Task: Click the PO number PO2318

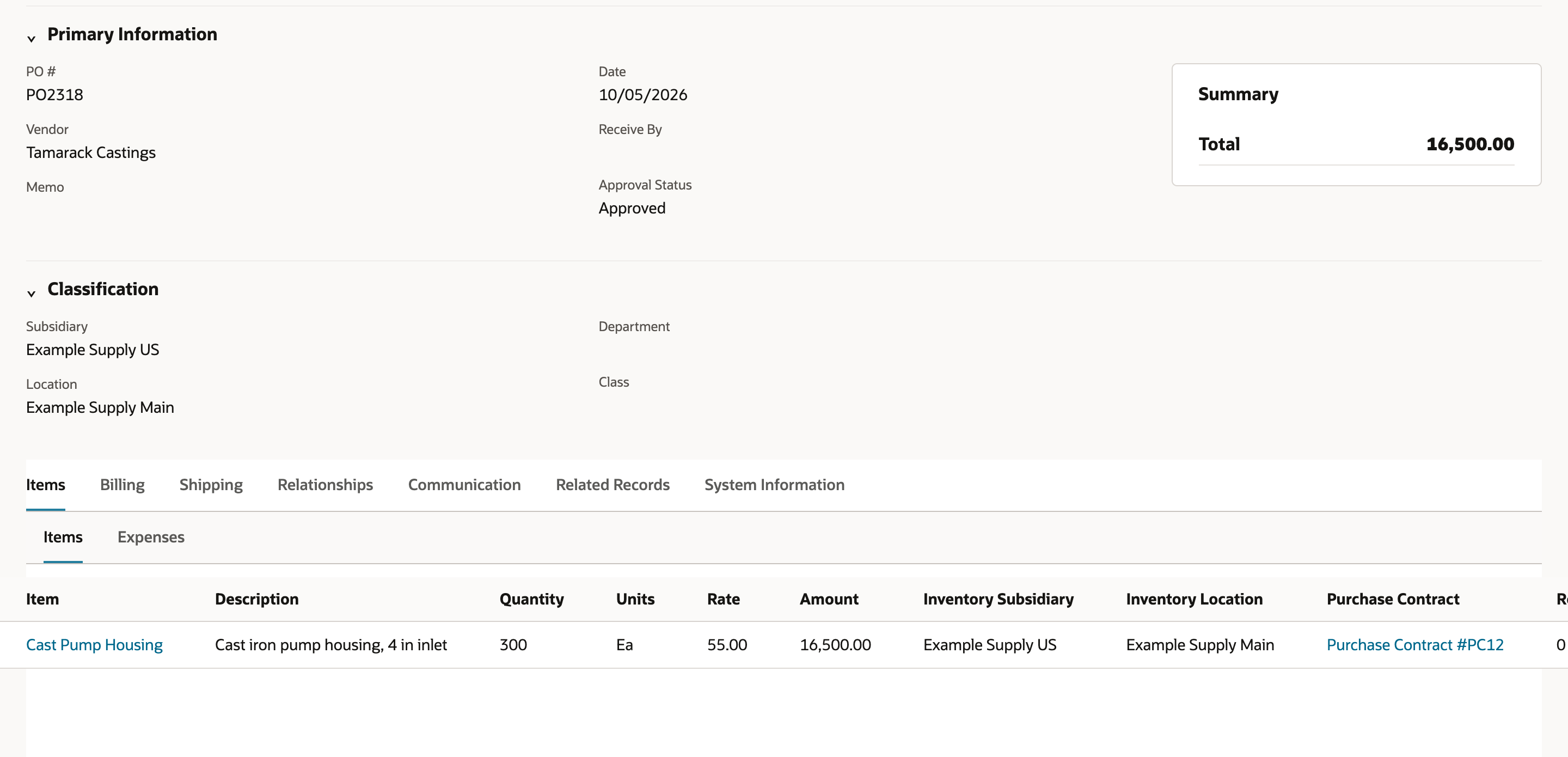Action: (55, 95)
